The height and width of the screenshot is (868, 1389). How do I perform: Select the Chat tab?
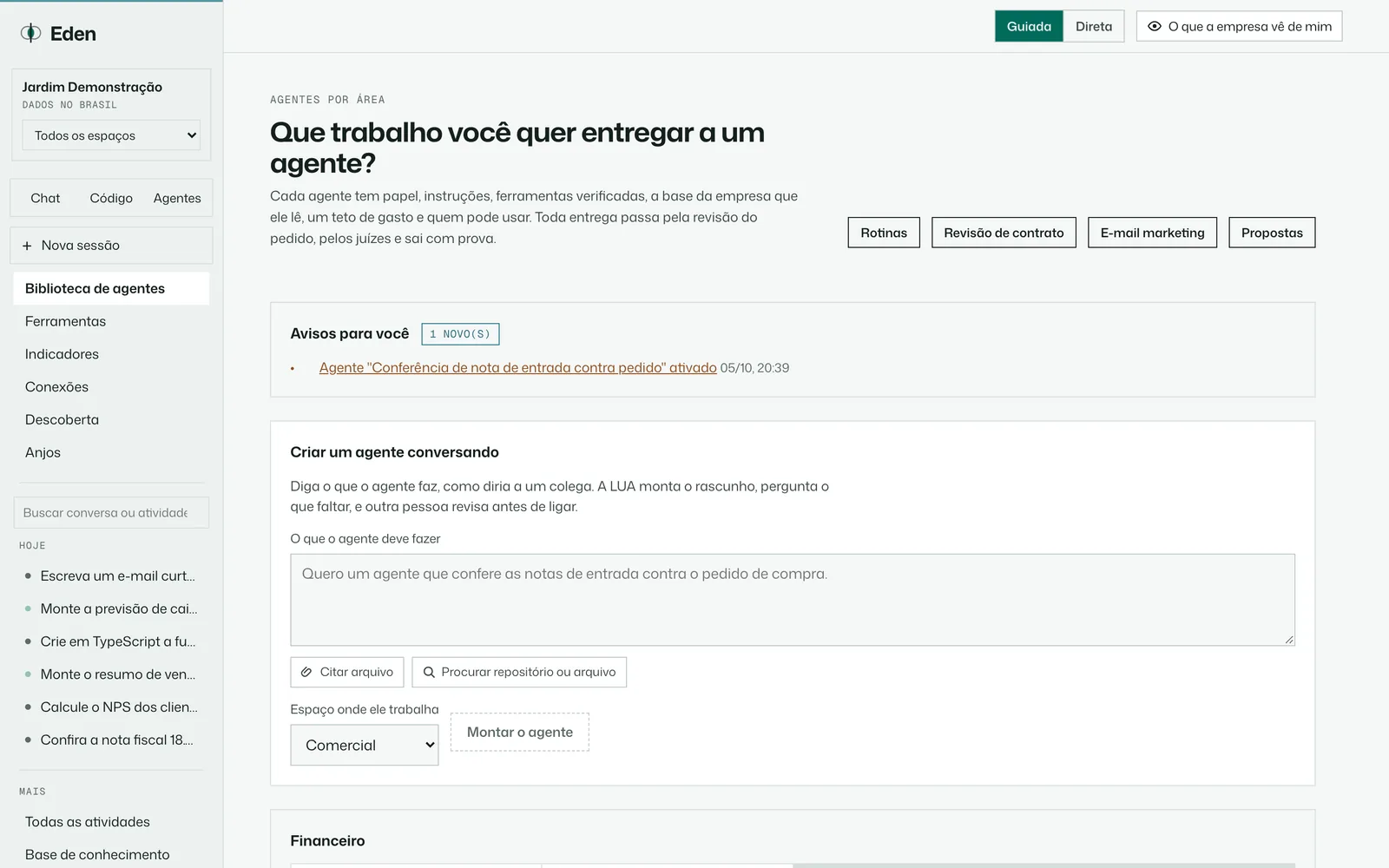45,198
